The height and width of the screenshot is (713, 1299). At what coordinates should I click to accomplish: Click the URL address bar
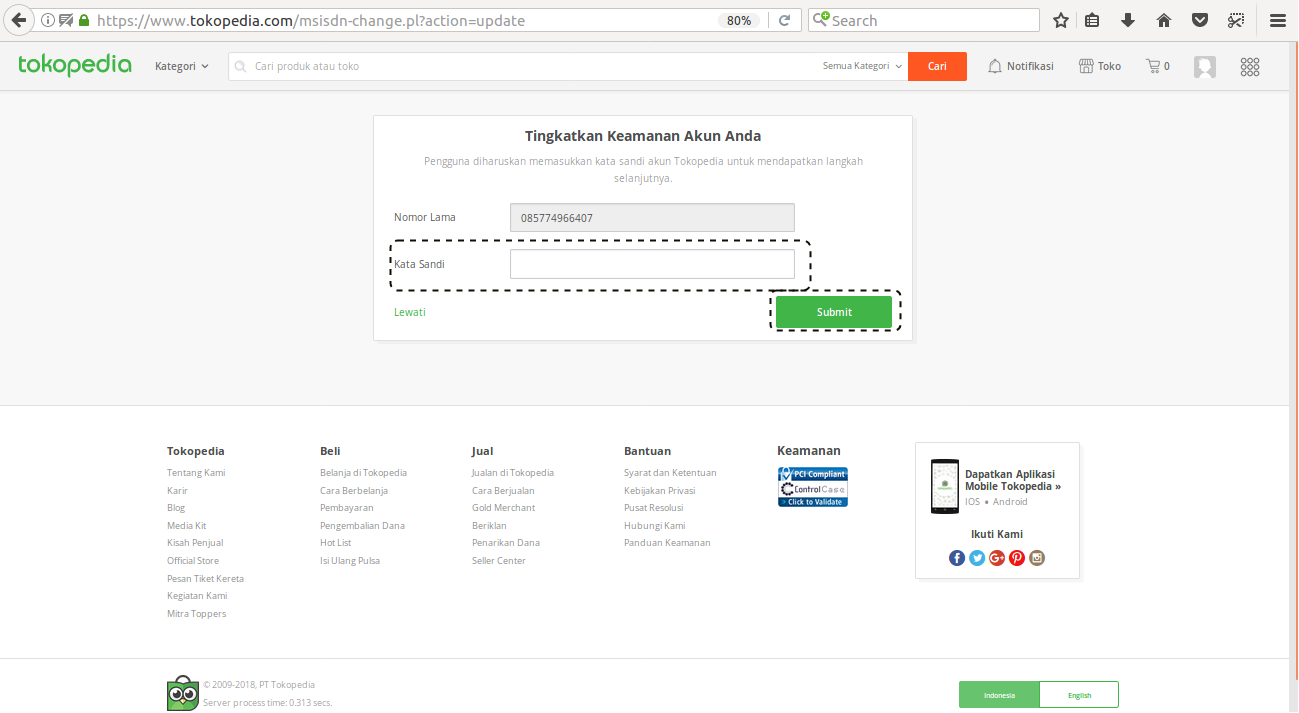click(x=400, y=20)
